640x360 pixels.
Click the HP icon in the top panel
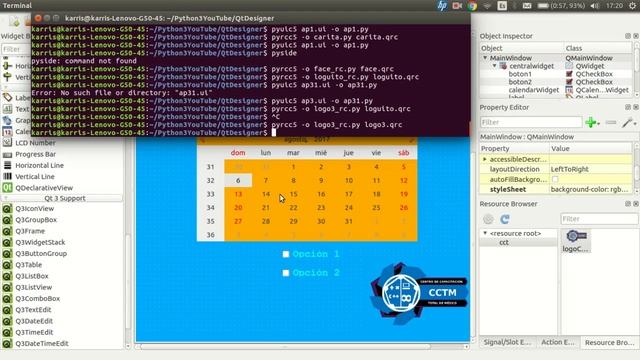click(x=442, y=6)
